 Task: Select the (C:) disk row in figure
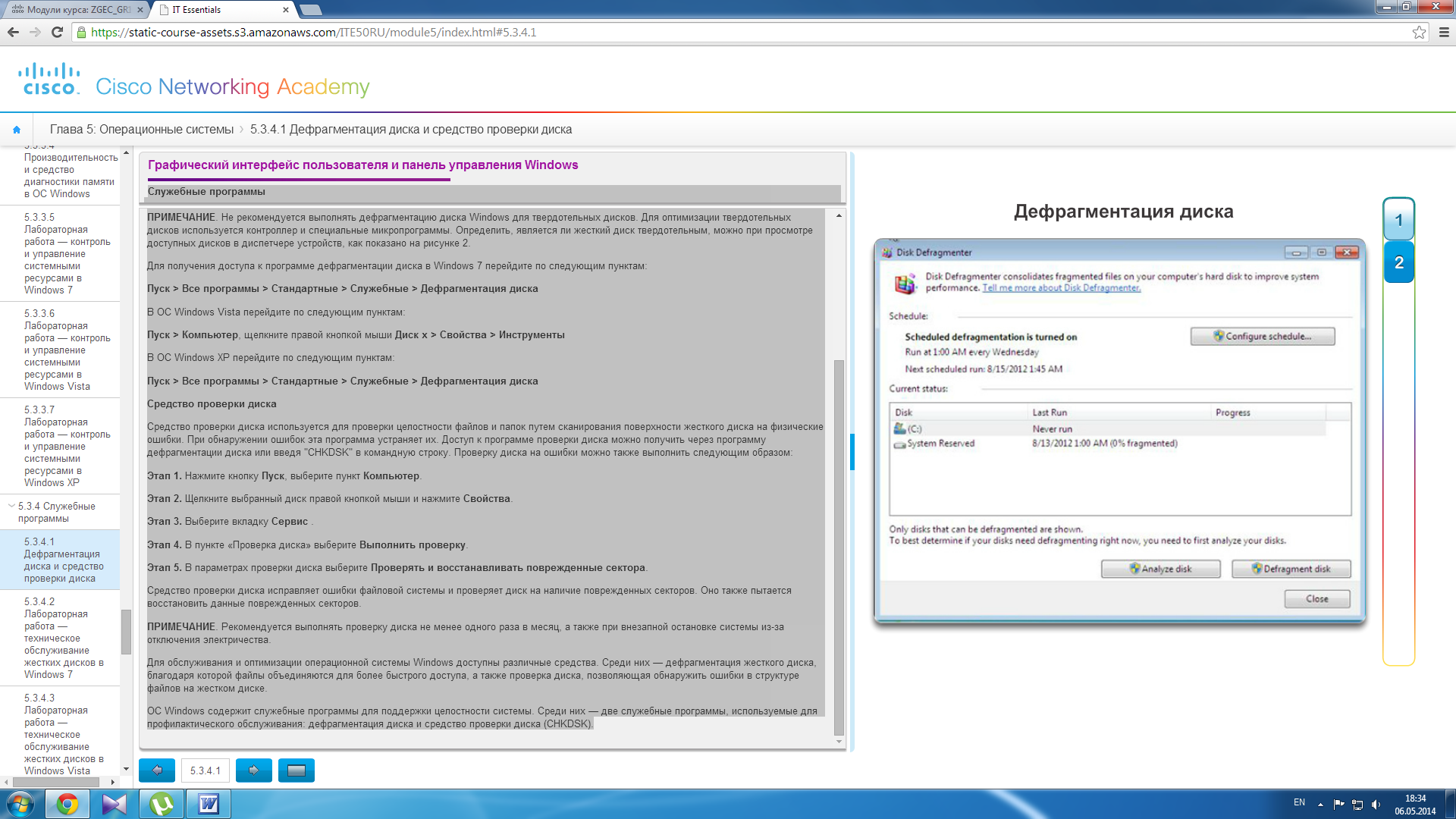pyautogui.click(x=1109, y=429)
